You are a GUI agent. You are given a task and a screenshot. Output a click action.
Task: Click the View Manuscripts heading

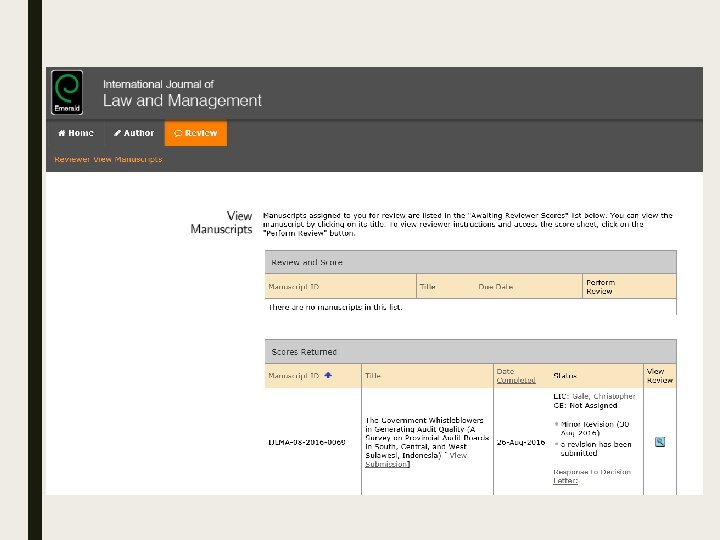(221, 222)
